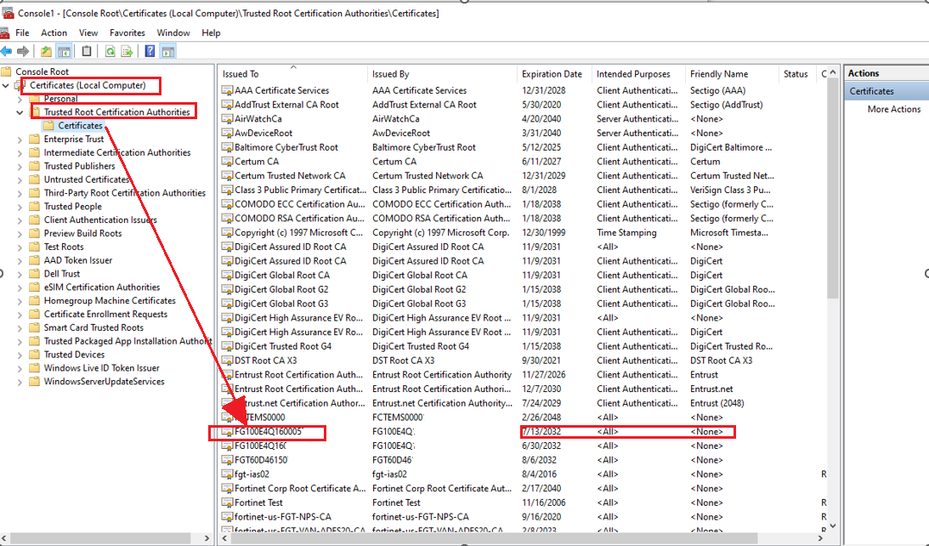Screen dimensions: 929x546
Task: Click the Export List toolbar icon
Action: coord(127,51)
